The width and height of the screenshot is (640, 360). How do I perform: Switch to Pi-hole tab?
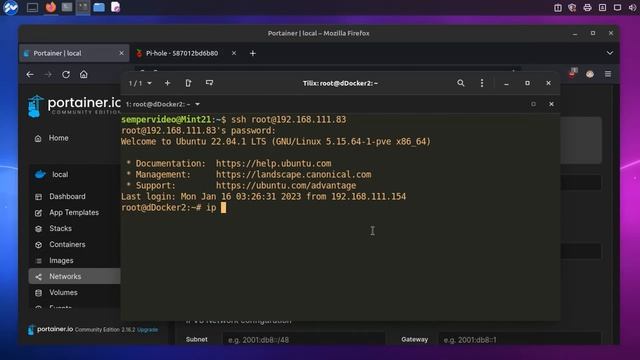click(x=182, y=53)
